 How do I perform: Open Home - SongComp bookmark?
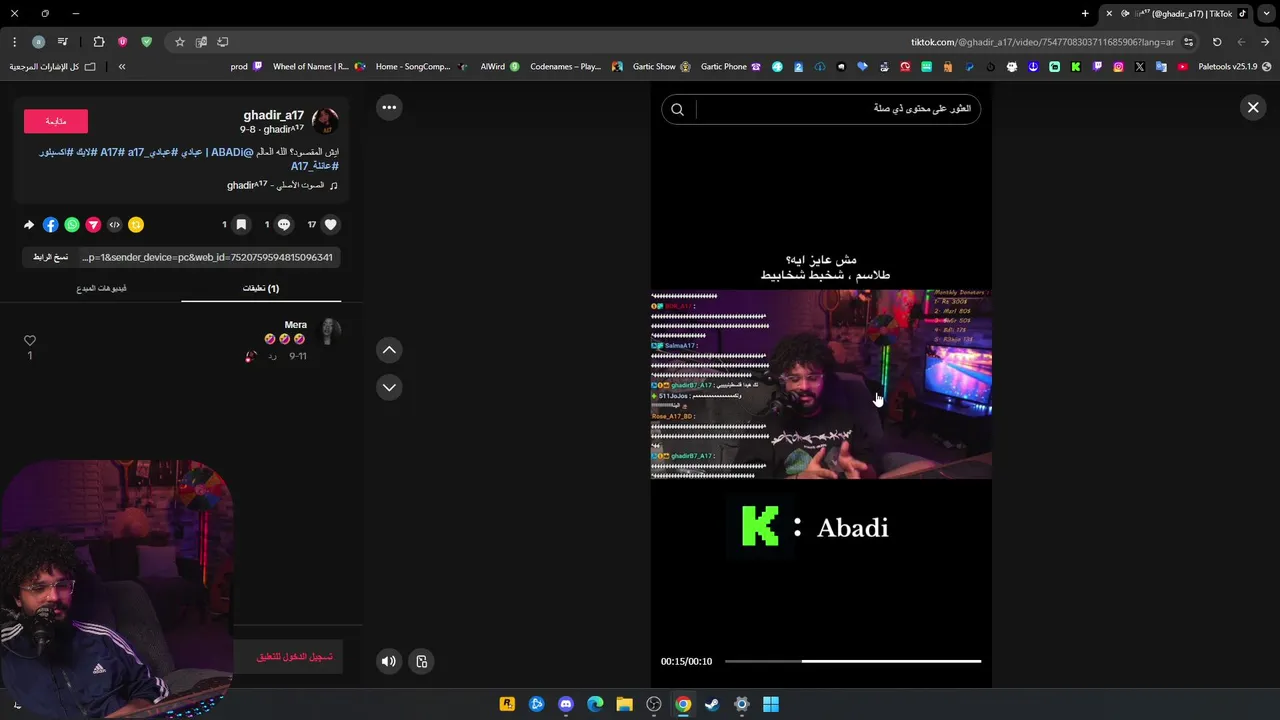[x=421, y=67]
